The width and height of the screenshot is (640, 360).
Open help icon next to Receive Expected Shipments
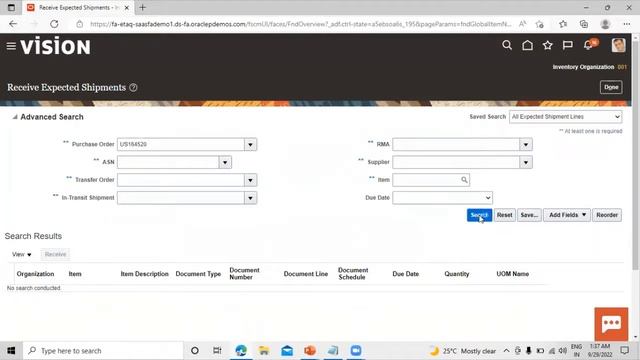pos(133,87)
